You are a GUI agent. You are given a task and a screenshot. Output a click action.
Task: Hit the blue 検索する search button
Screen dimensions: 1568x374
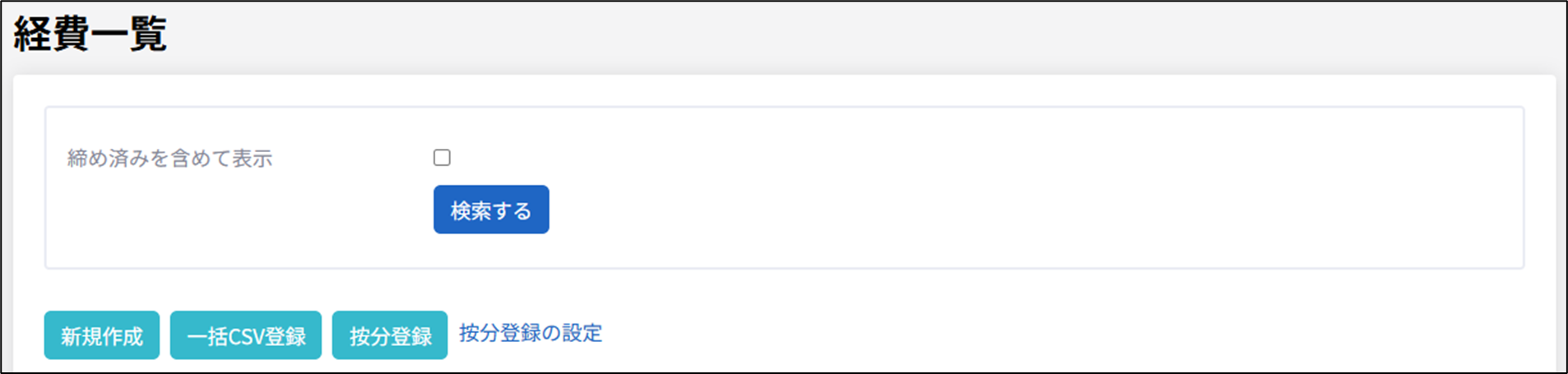click(x=491, y=210)
